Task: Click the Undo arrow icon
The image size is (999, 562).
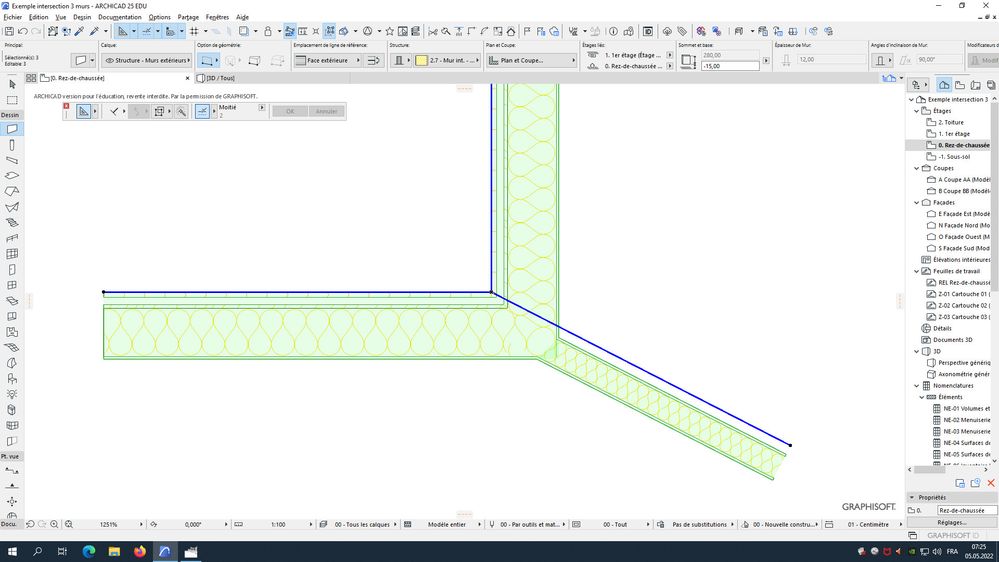Action: (23, 31)
